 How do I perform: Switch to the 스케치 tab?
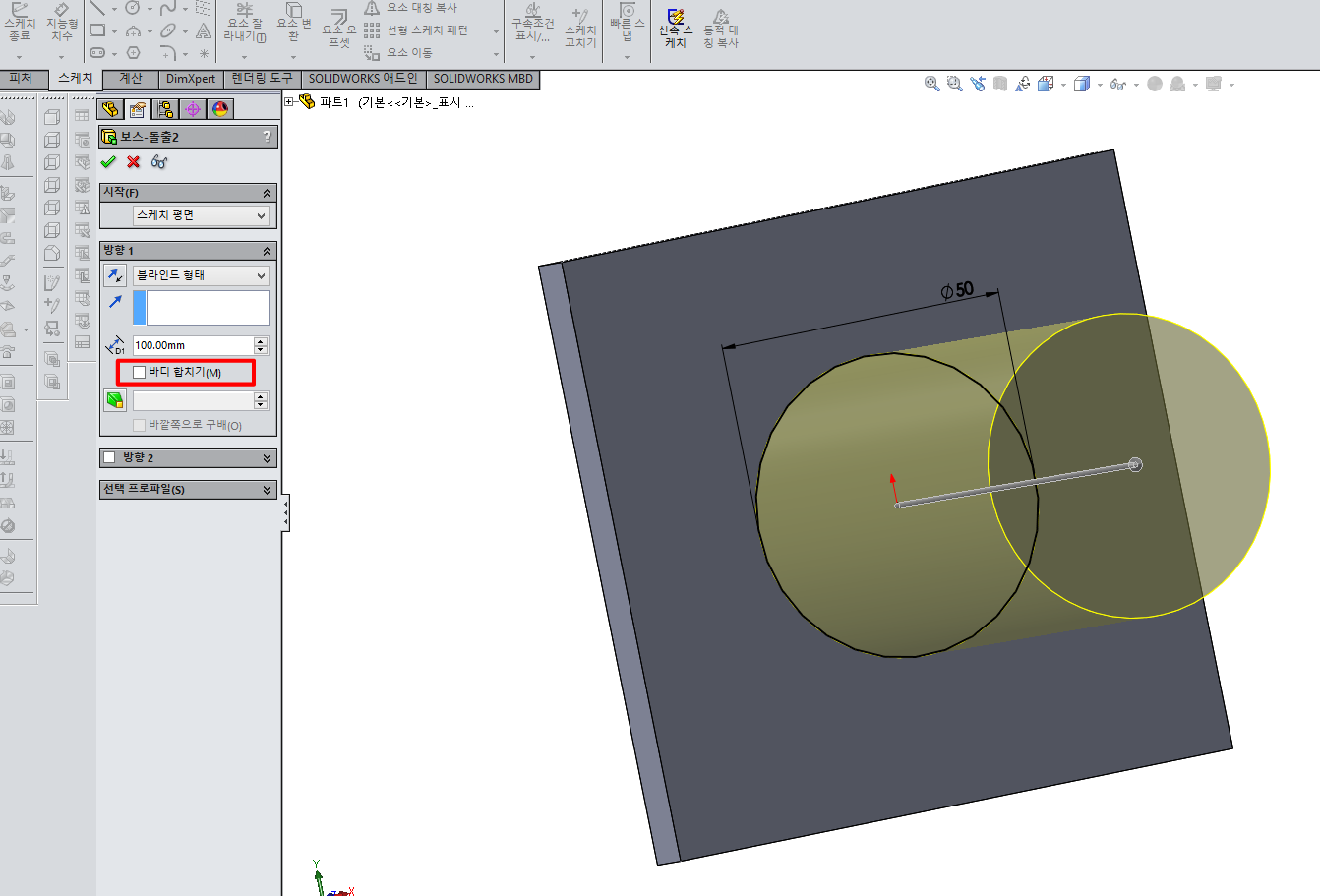coord(76,79)
